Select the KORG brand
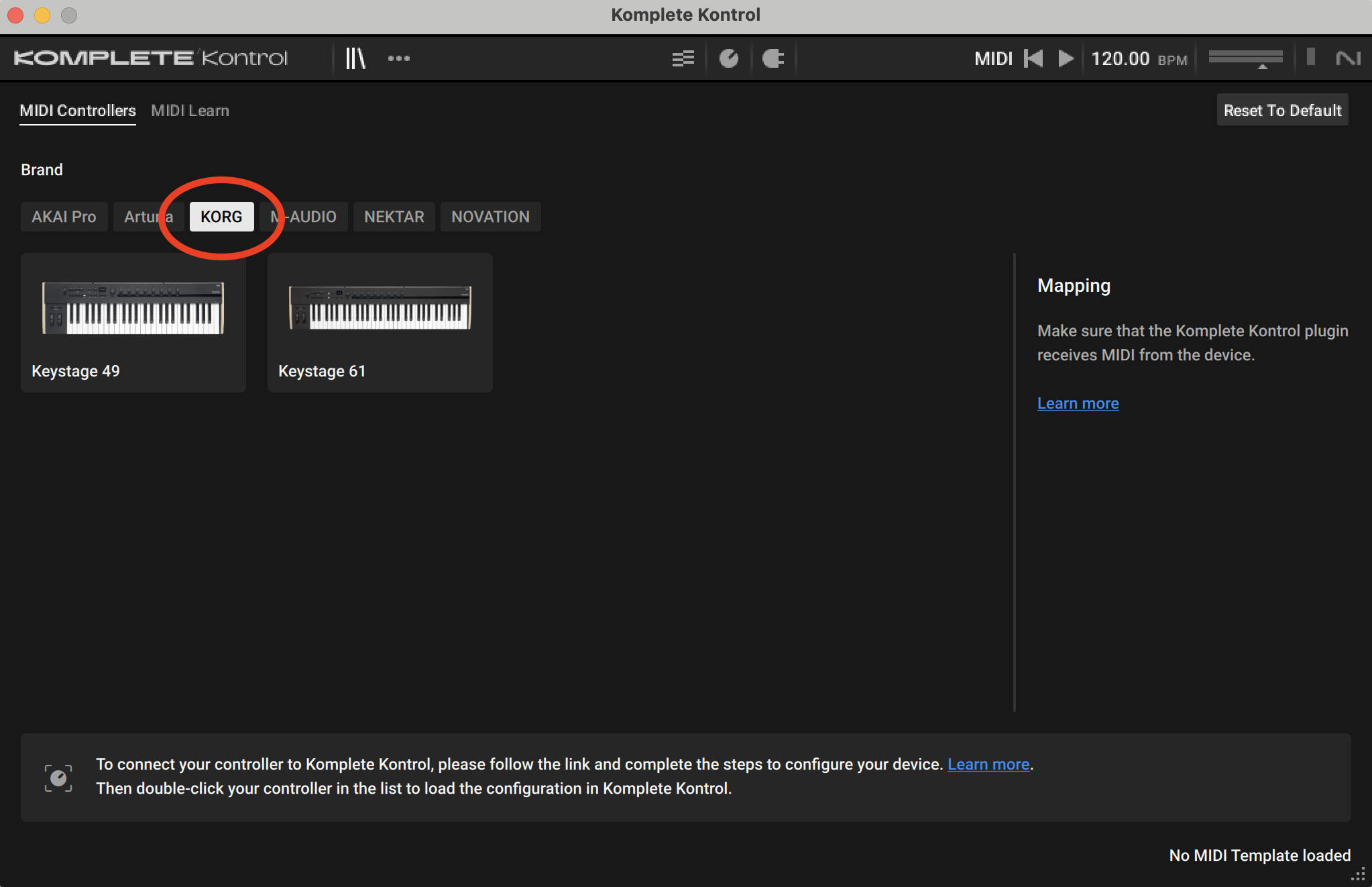Image resolution: width=1372 pixels, height=887 pixels. 221,217
